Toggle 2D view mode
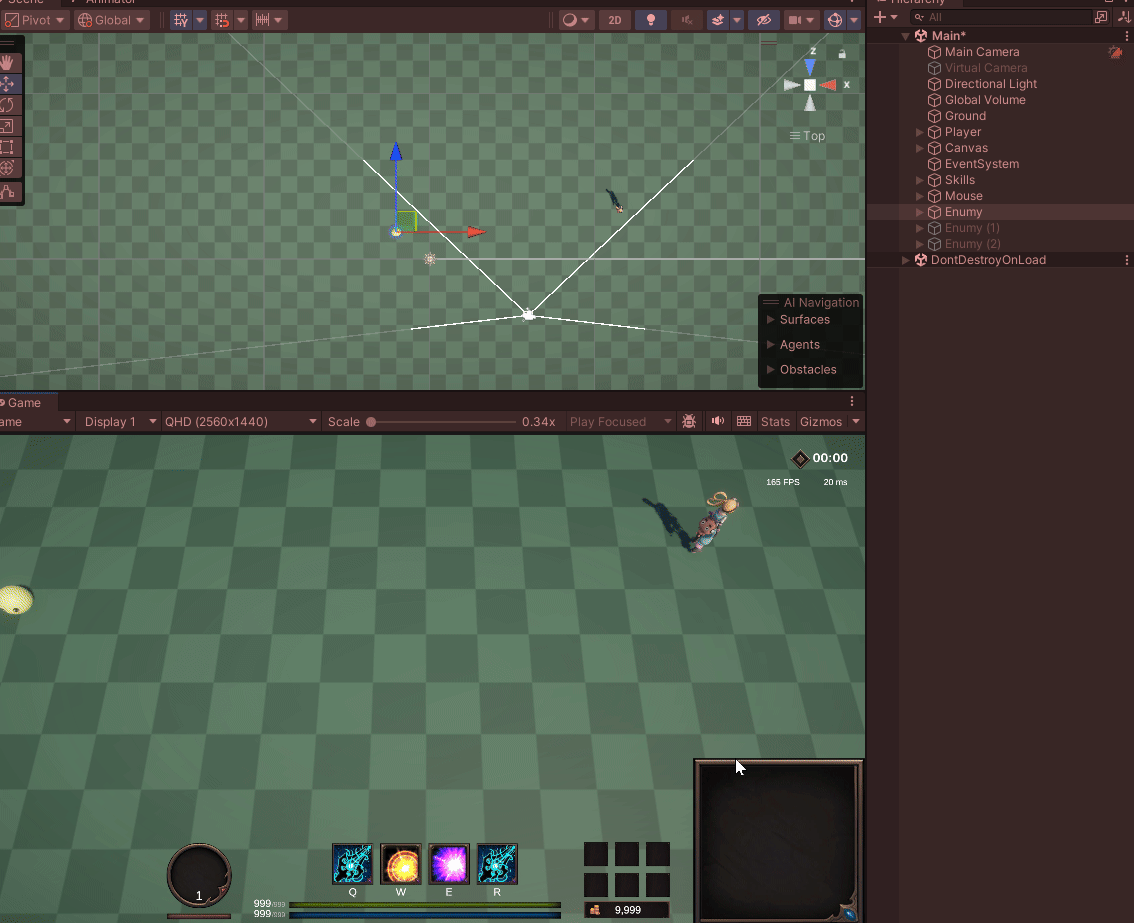The width and height of the screenshot is (1134, 923). click(x=615, y=20)
